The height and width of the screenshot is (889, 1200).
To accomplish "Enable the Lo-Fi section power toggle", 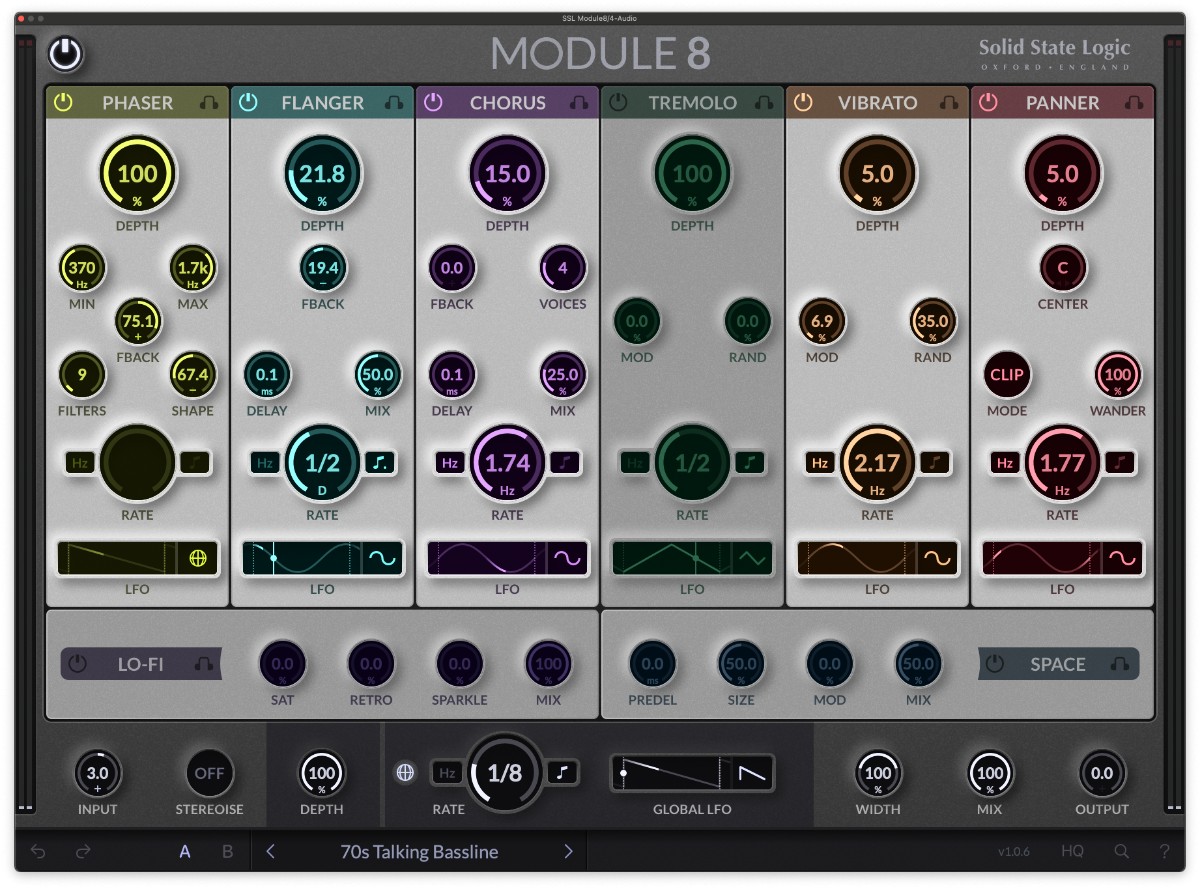I will click(x=77, y=664).
